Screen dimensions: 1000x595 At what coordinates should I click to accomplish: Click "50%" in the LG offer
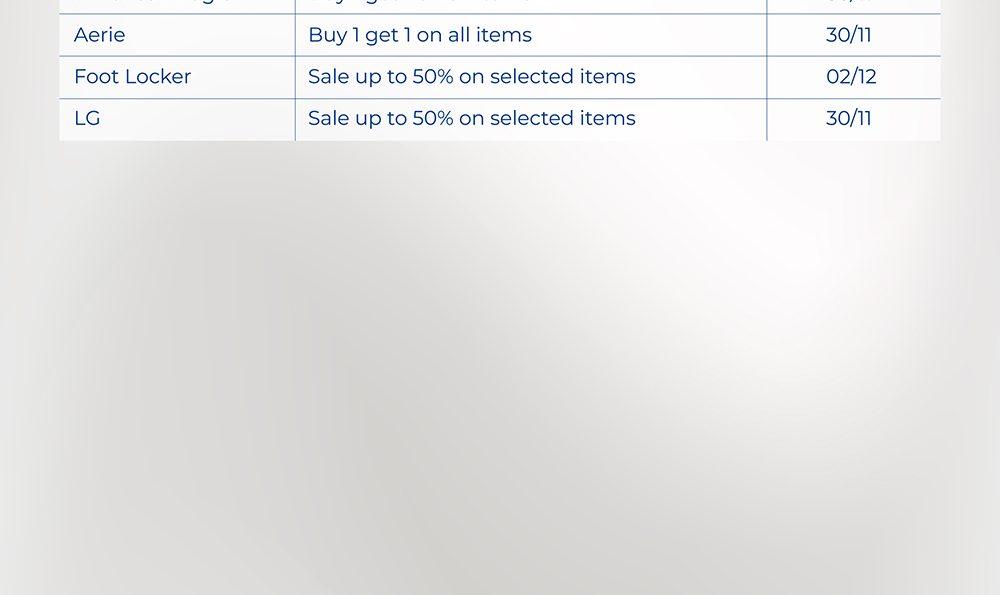[x=433, y=118]
